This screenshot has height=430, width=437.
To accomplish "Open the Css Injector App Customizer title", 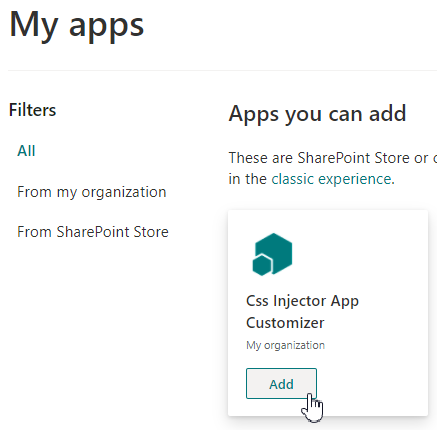I will (x=302, y=312).
